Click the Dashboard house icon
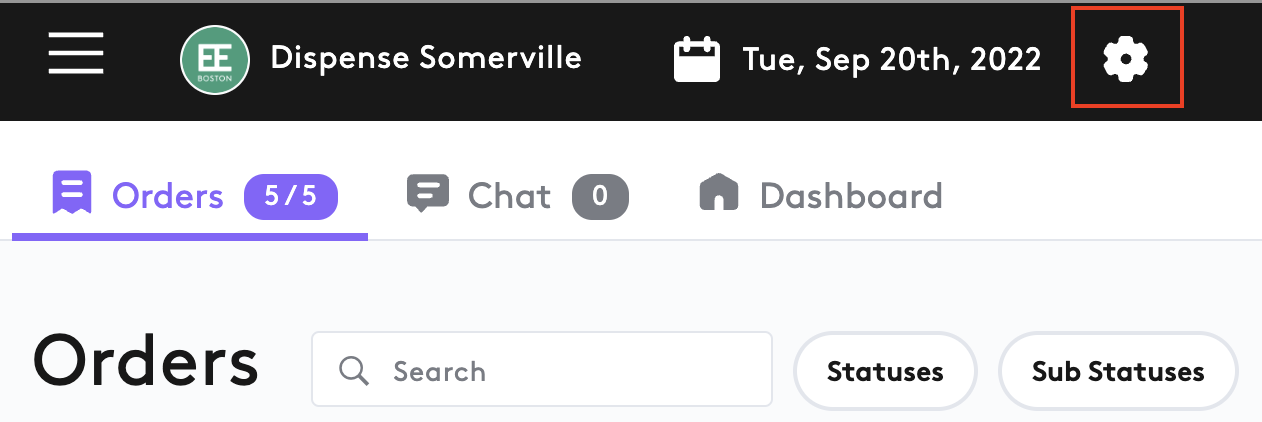This screenshot has width=1262, height=422. (718, 193)
